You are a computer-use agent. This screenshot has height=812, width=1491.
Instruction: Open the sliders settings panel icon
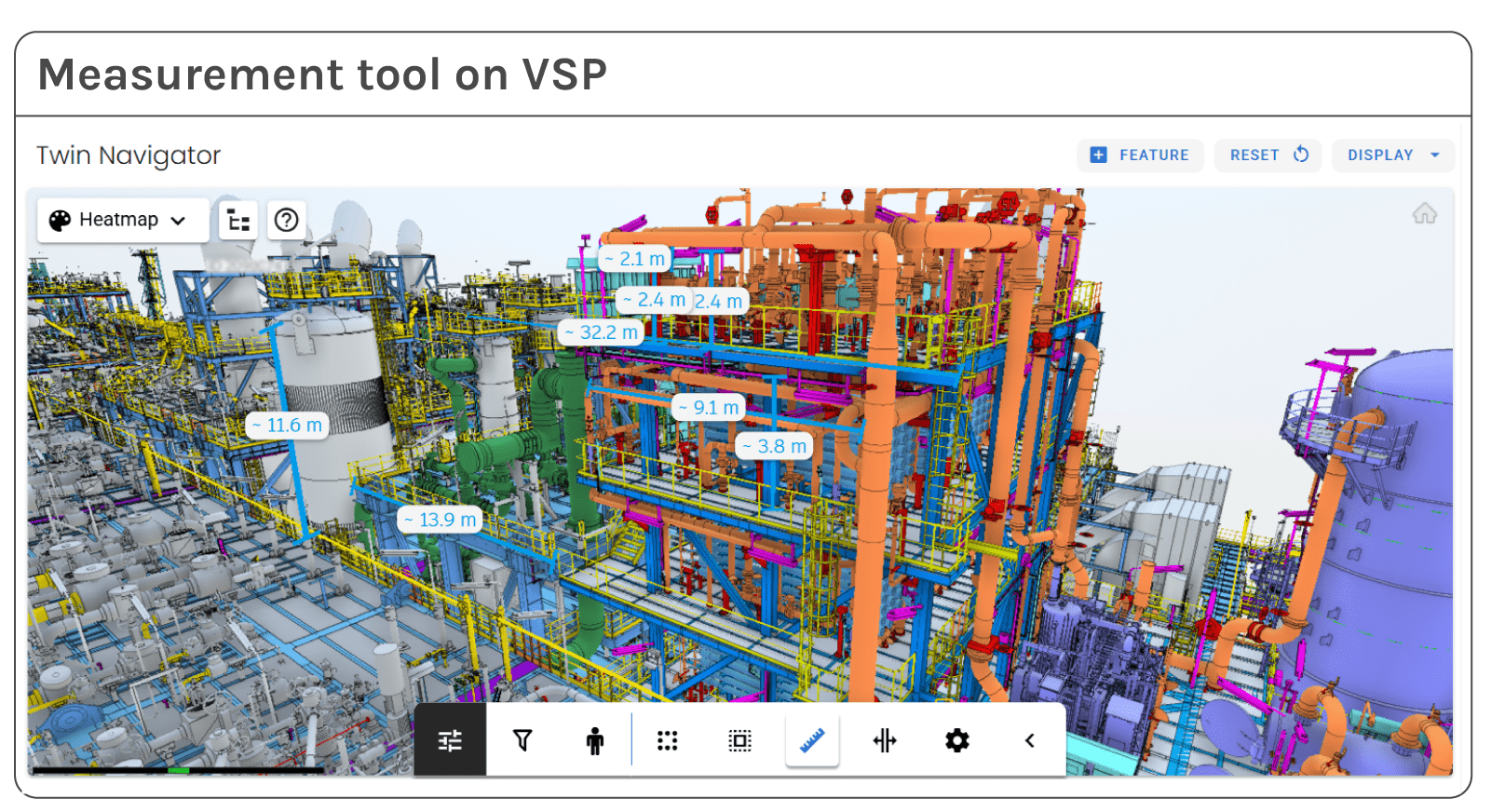[x=450, y=740]
